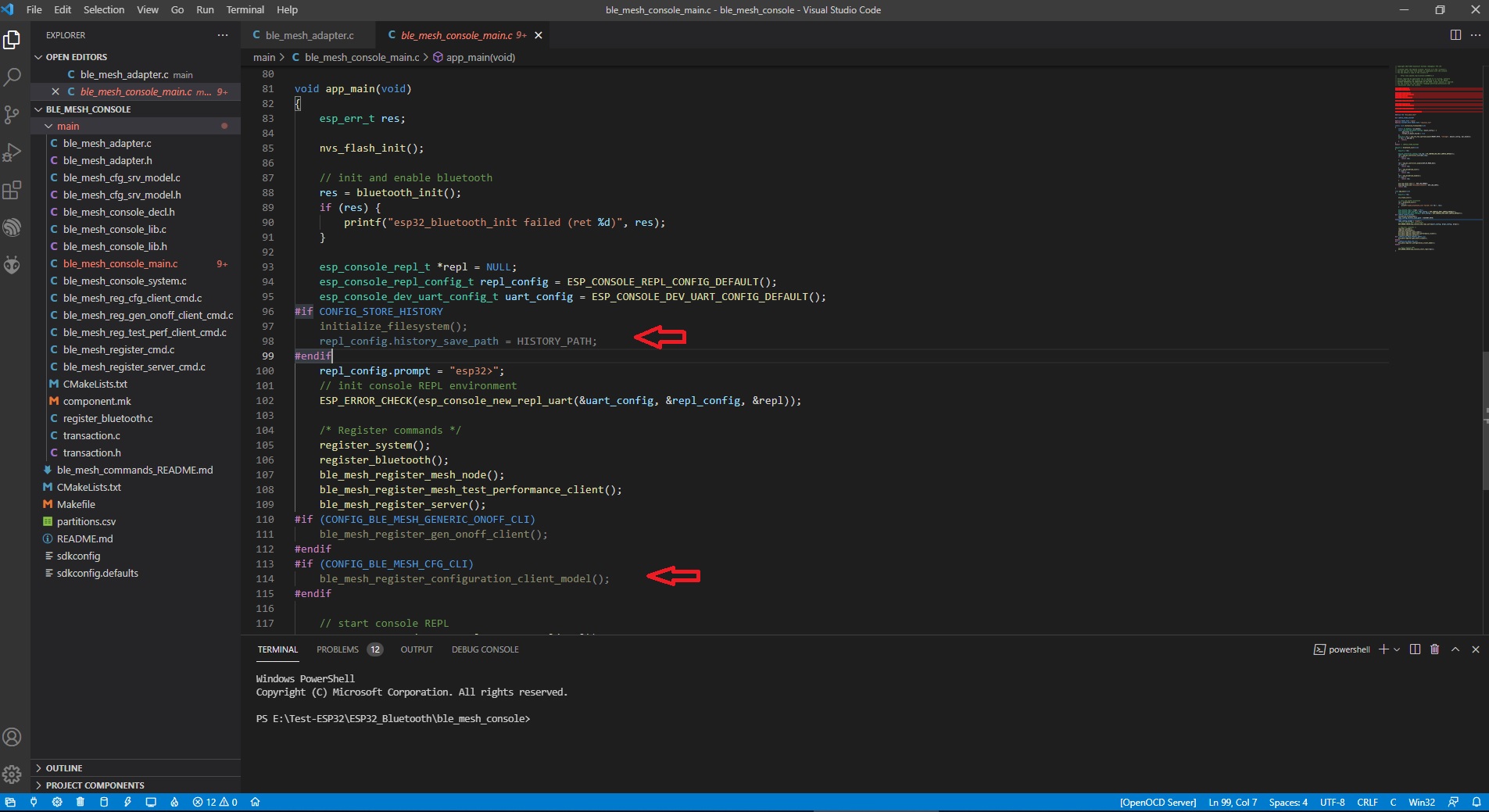Screen dimensions: 1489x812
Task: Click monitor device icon in status bar
Action: [151, 802]
